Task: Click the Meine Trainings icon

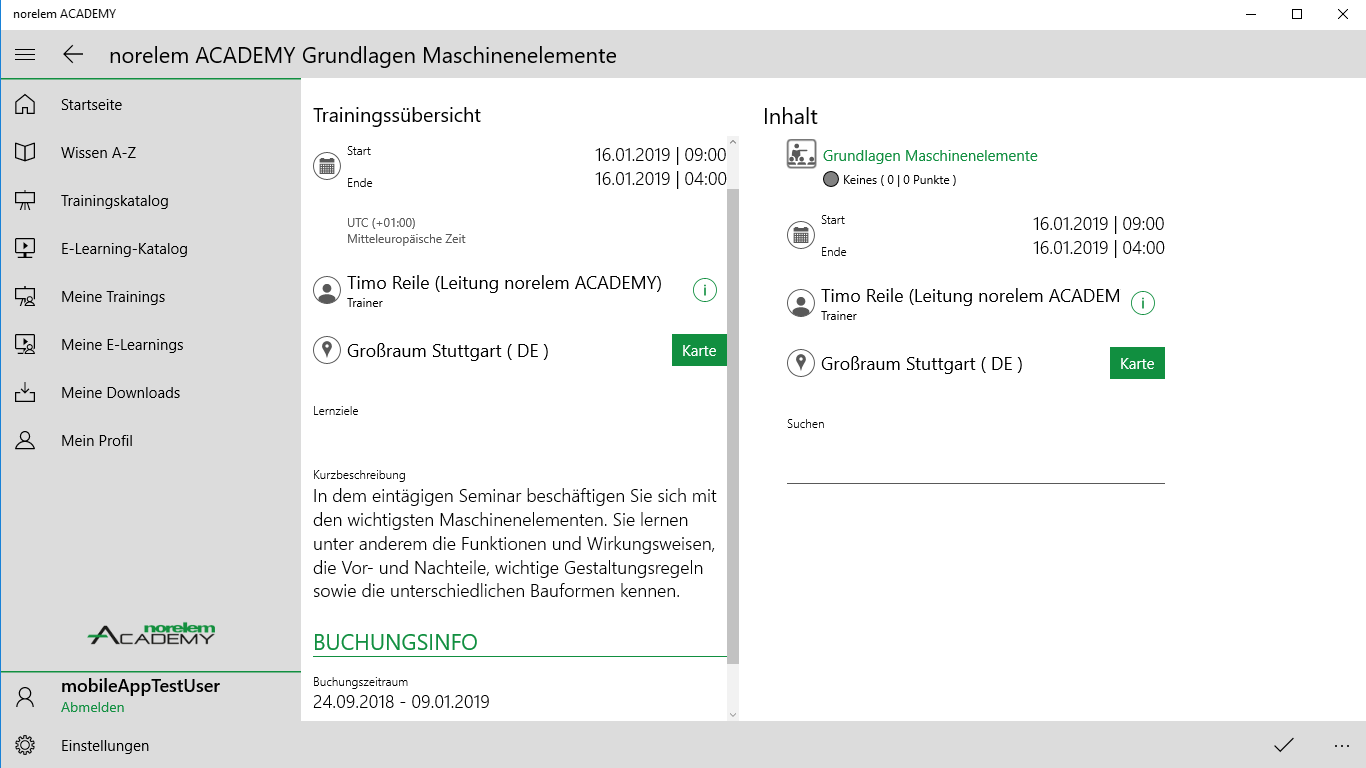Action: [25, 297]
